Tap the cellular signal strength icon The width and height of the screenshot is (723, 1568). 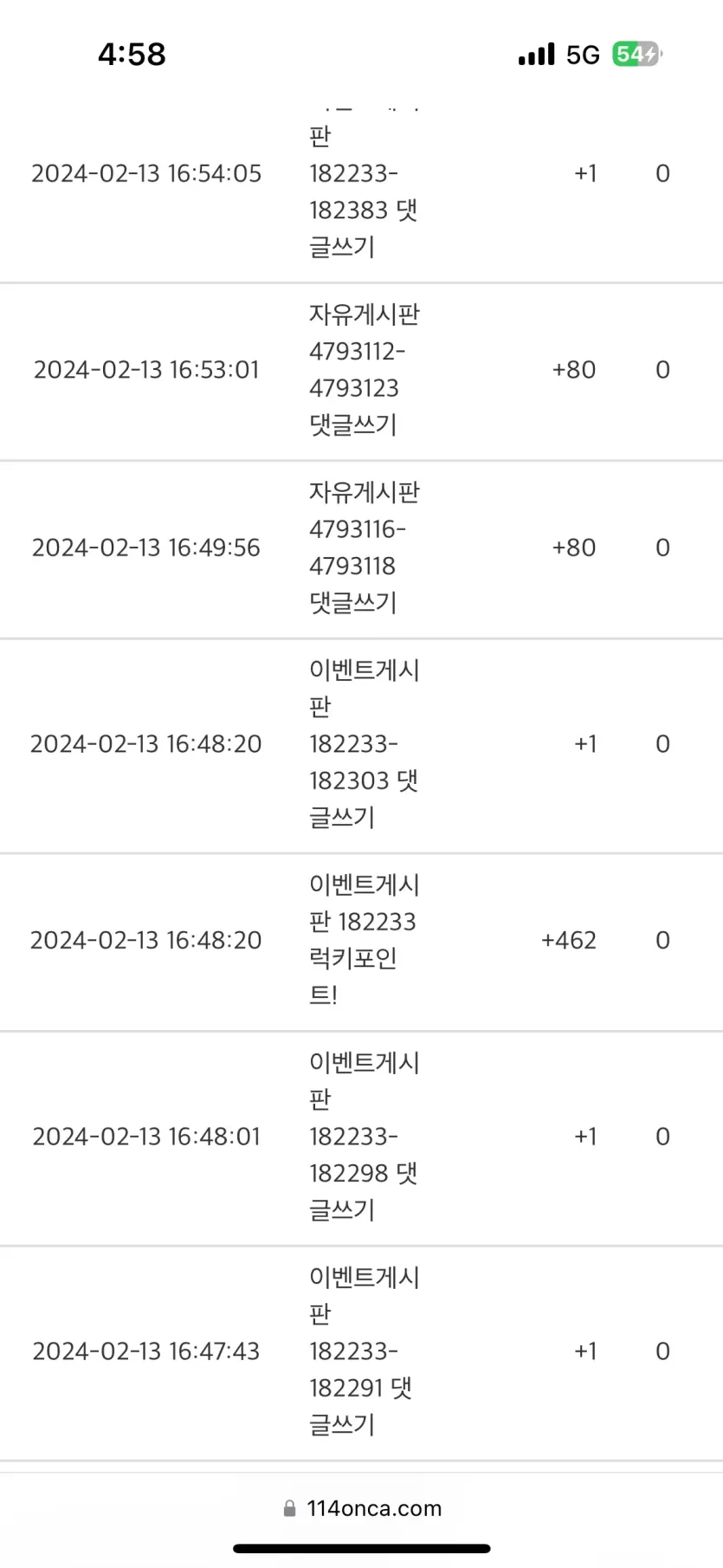point(536,55)
